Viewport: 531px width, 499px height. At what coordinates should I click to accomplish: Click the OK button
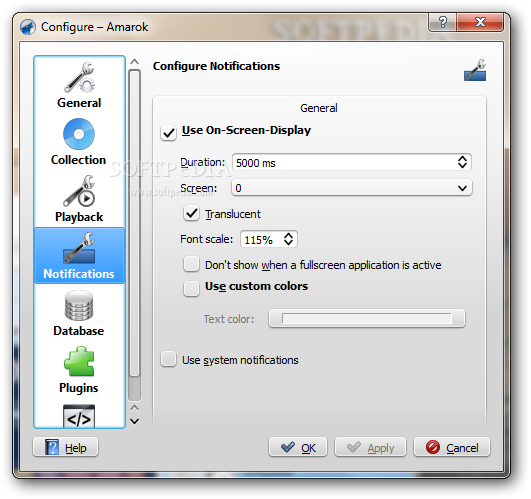[x=298, y=448]
